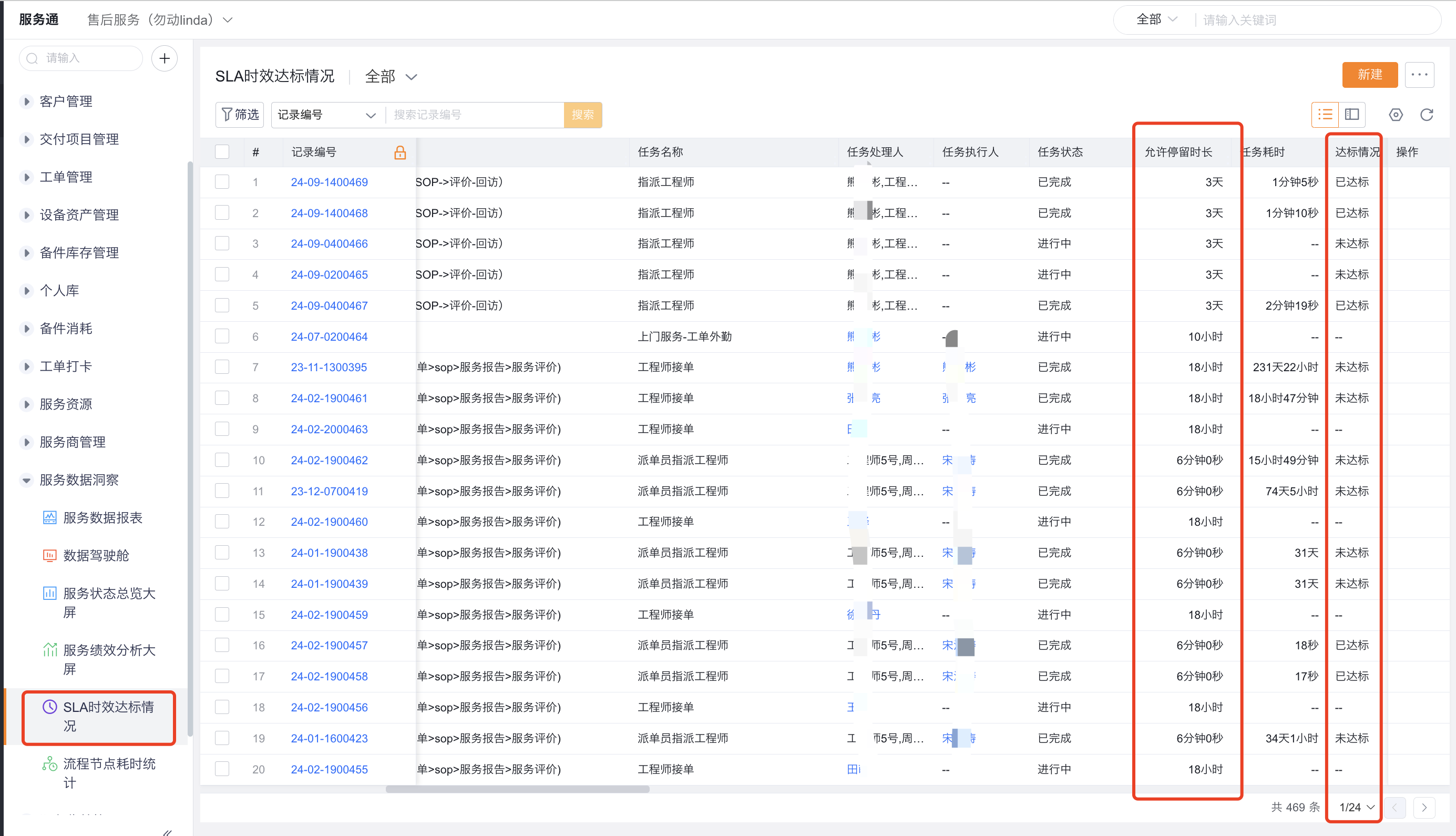Viewport: 1456px width, 836px height.
Task: Click the plus add icon in sidebar
Action: point(164,58)
